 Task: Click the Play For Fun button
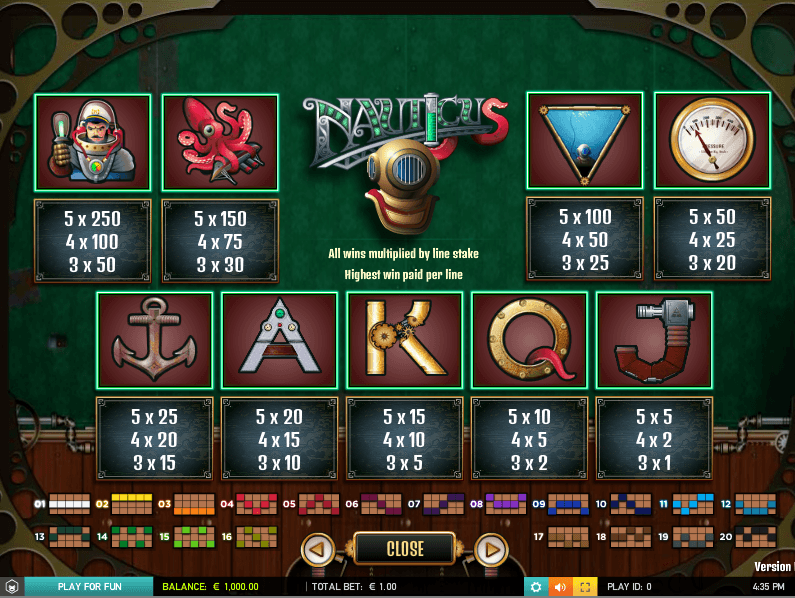[89, 587]
